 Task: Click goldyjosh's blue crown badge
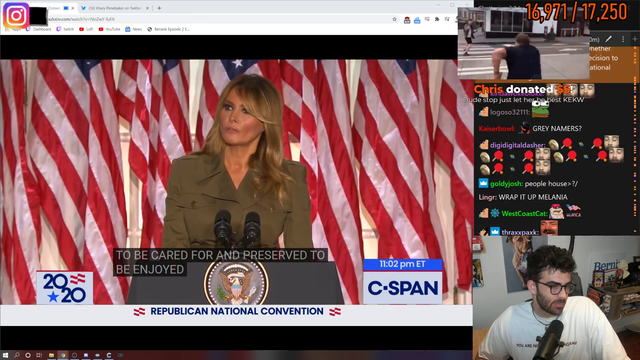tap(483, 183)
